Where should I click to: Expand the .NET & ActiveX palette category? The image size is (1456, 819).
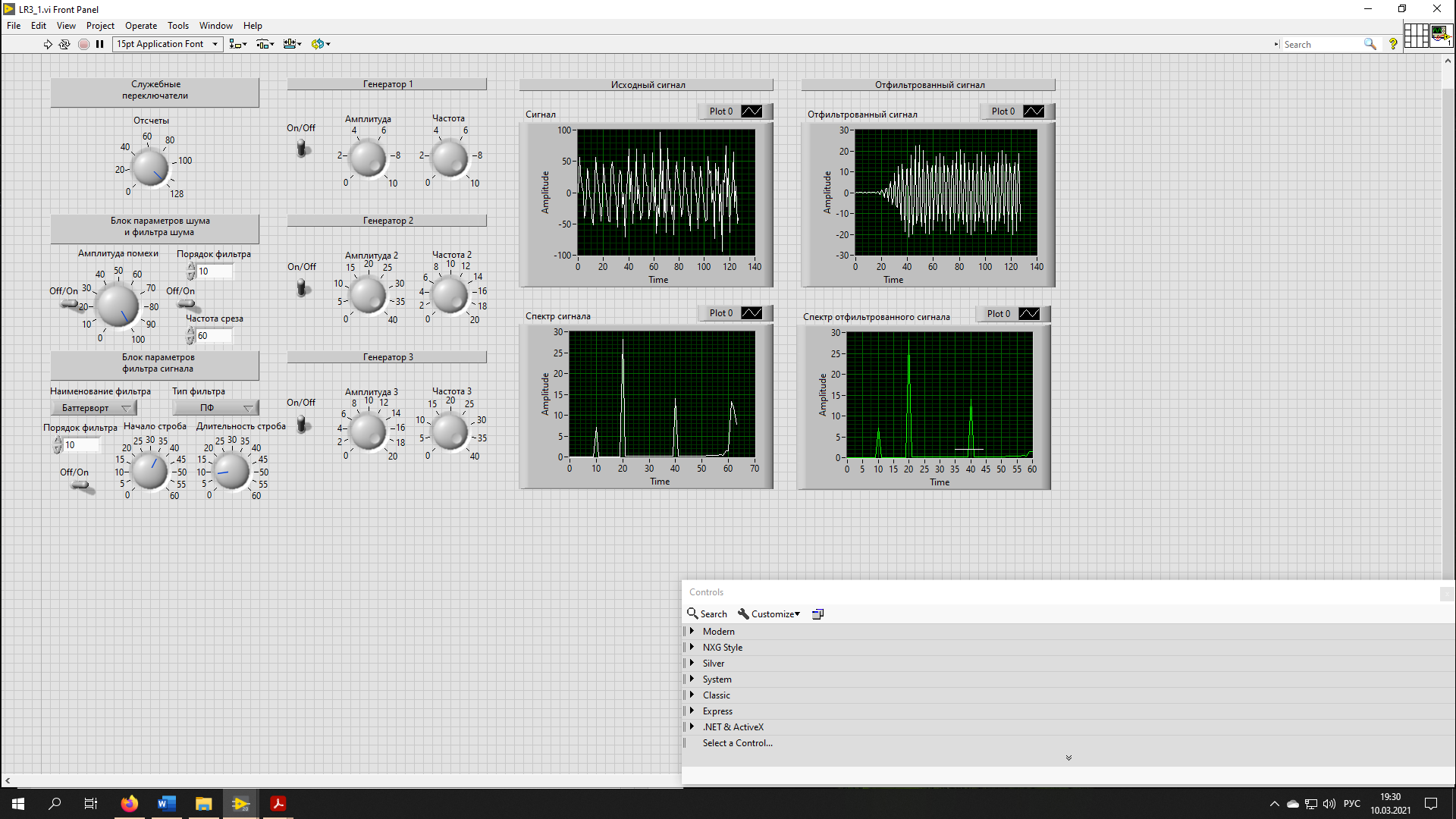coord(692,726)
